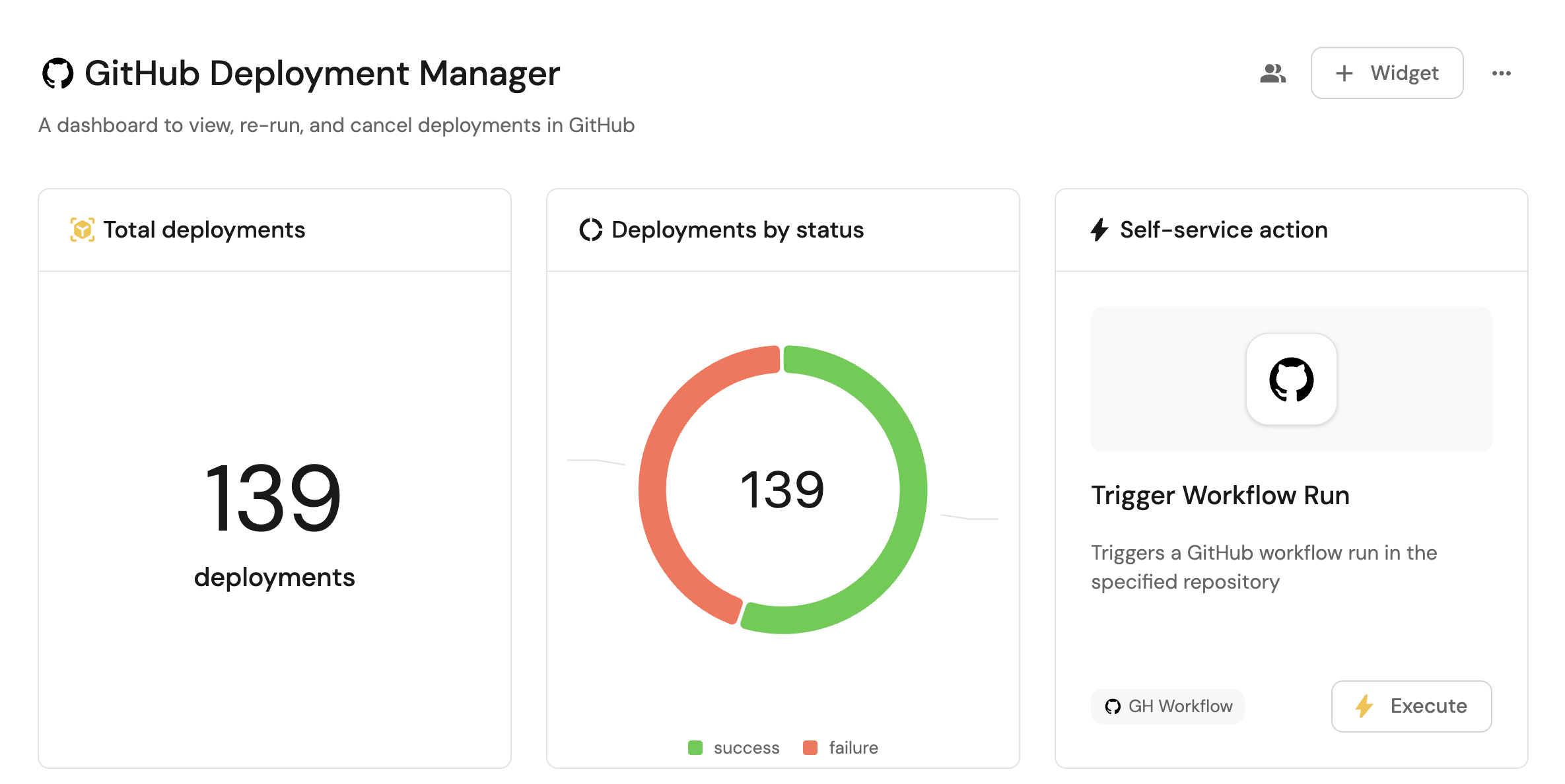Click the plus Widget button
Image resolution: width=1565 pixels, height=784 pixels.
[x=1387, y=73]
